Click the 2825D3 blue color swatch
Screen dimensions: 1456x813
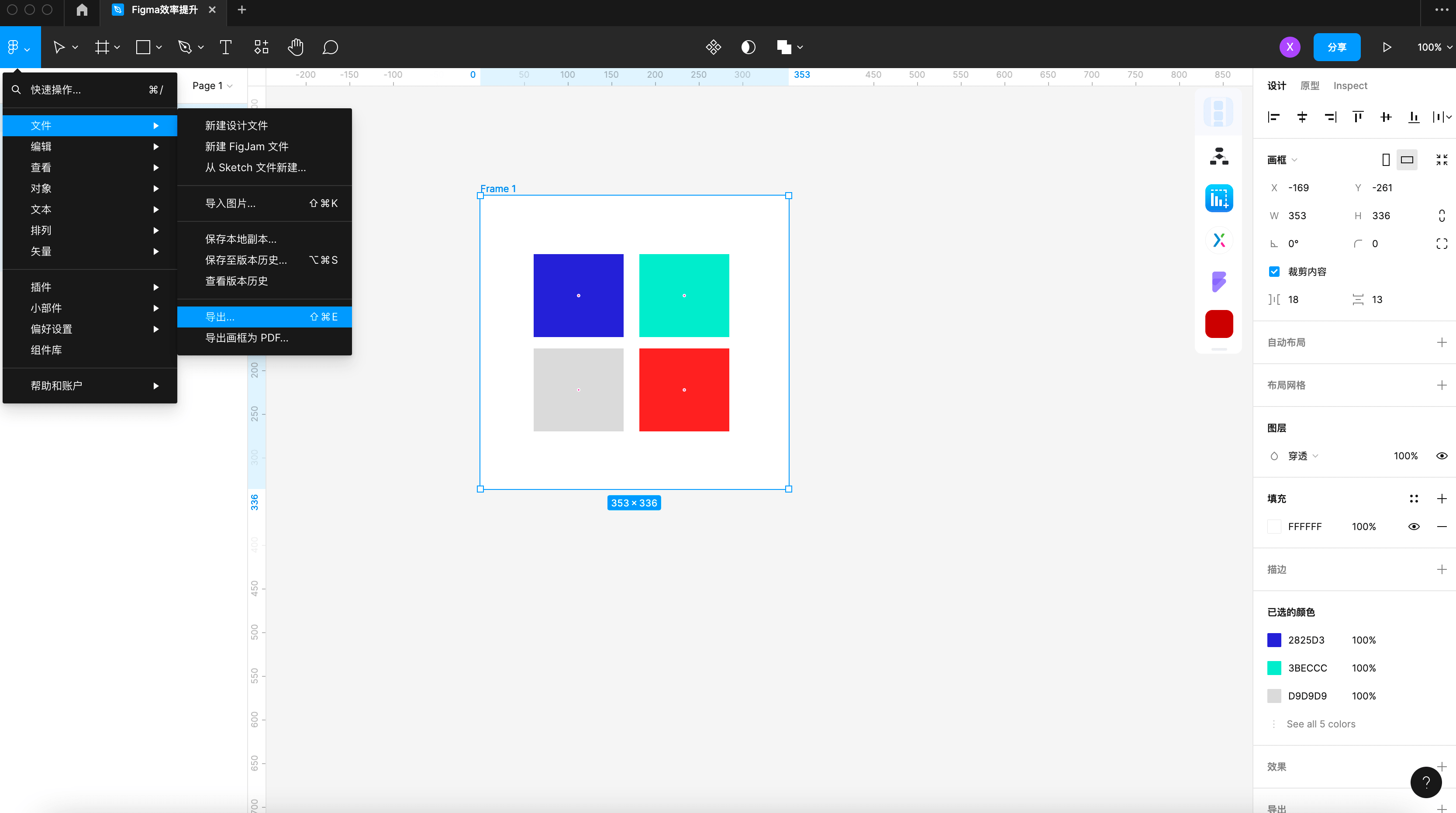coord(1274,640)
